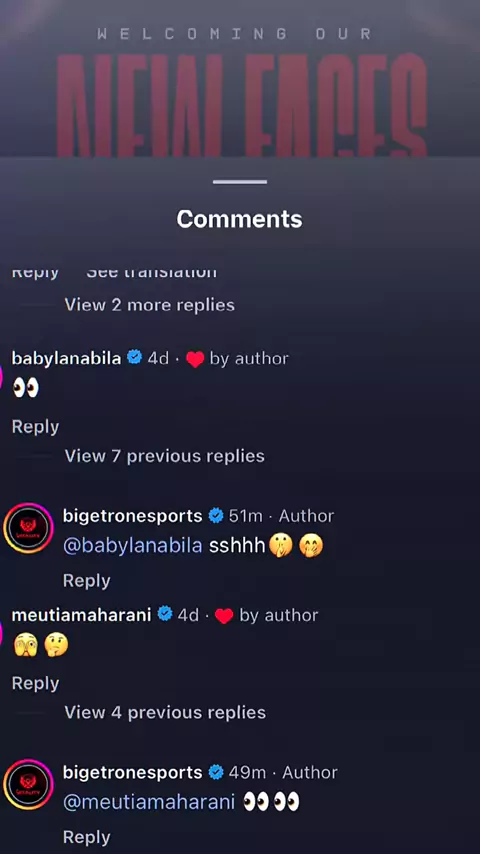The image size is (480, 854).
Task: Tap verified badge beside babylanabila username
Action: [134, 358]
